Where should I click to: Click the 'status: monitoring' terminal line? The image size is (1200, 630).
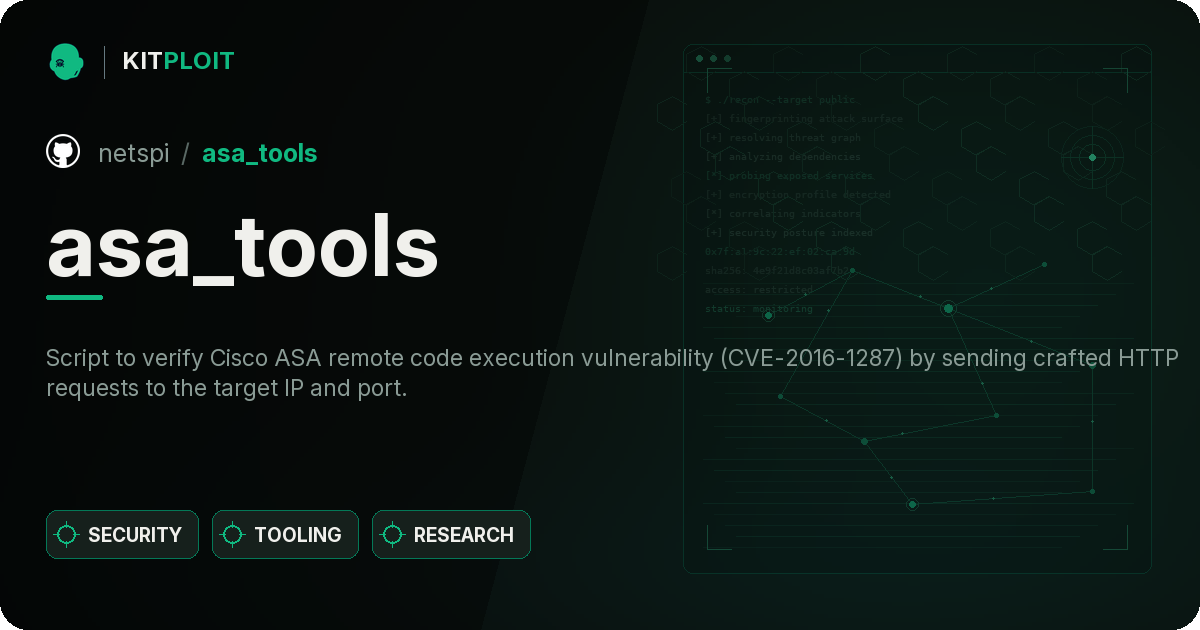[x=759, y=309]
